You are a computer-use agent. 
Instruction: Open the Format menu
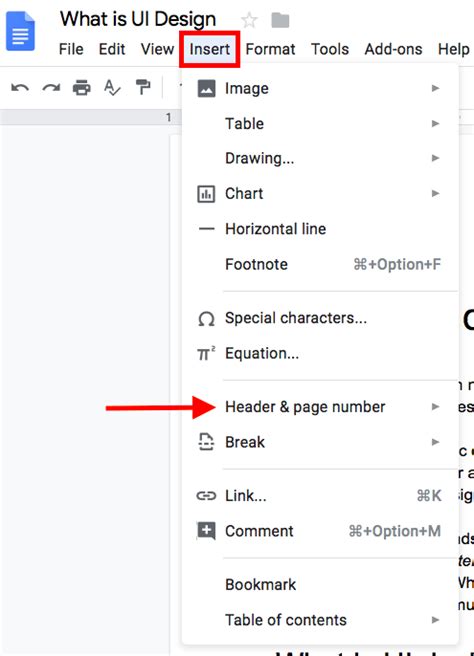coord(270,49)
